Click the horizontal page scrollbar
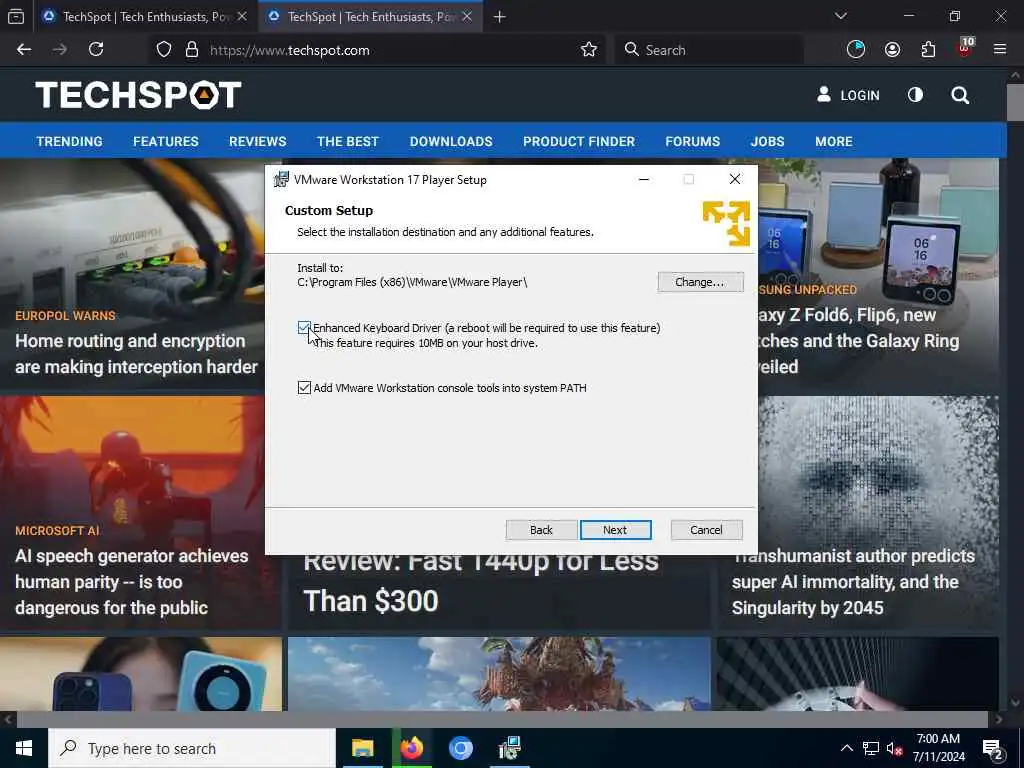 [x=502, y=719]
